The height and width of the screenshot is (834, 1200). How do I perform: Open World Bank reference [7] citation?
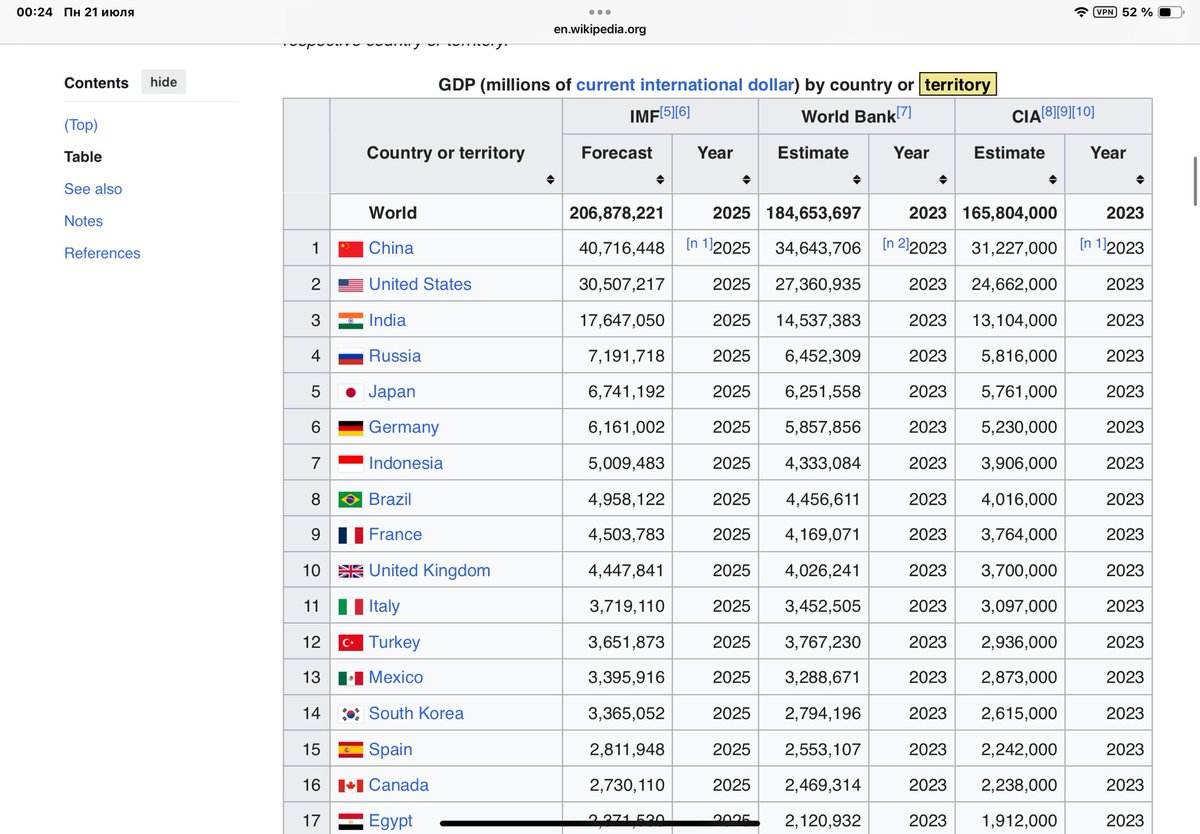pos(903,112)
